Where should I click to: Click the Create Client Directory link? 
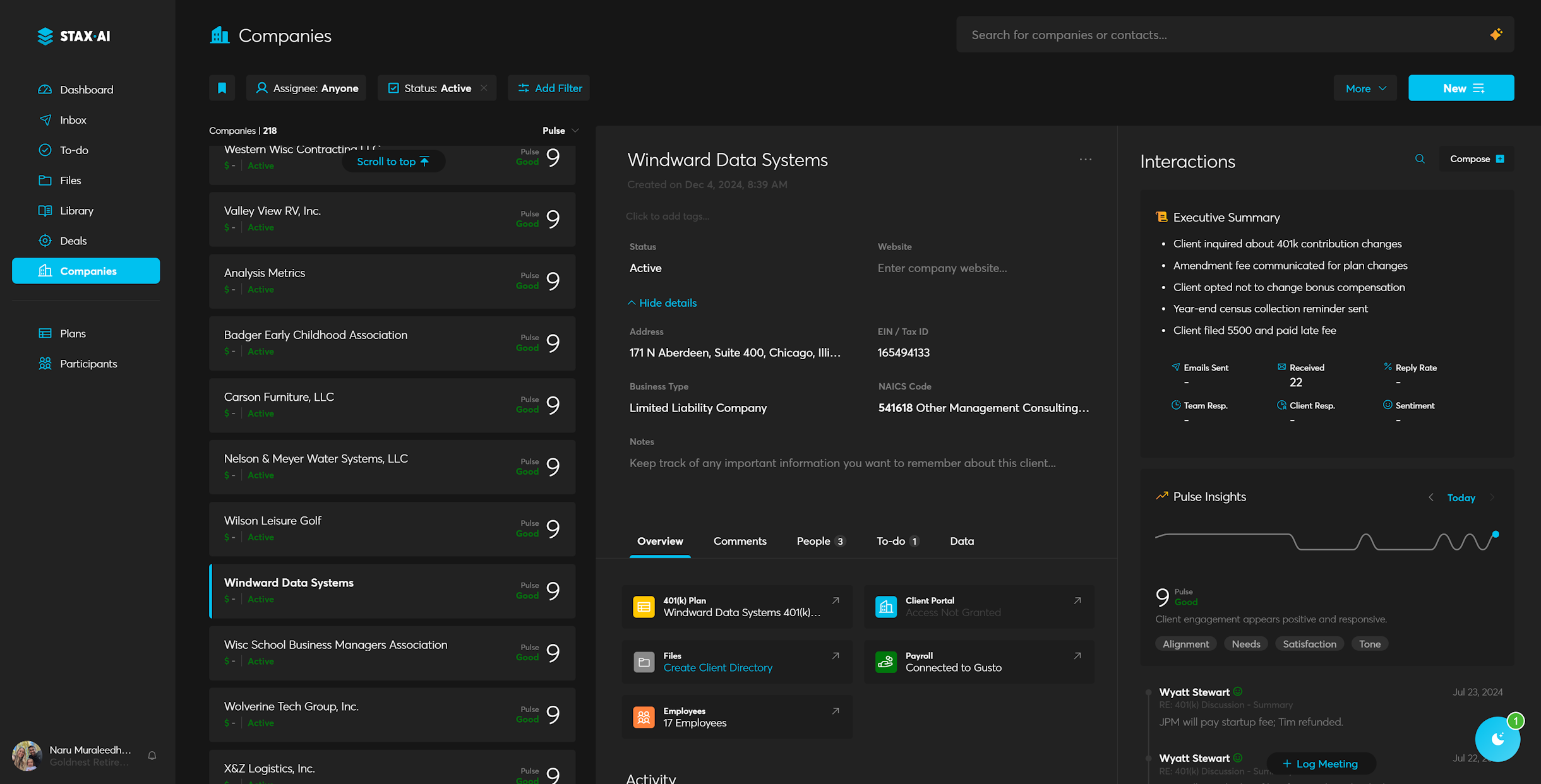click(717, 668)
